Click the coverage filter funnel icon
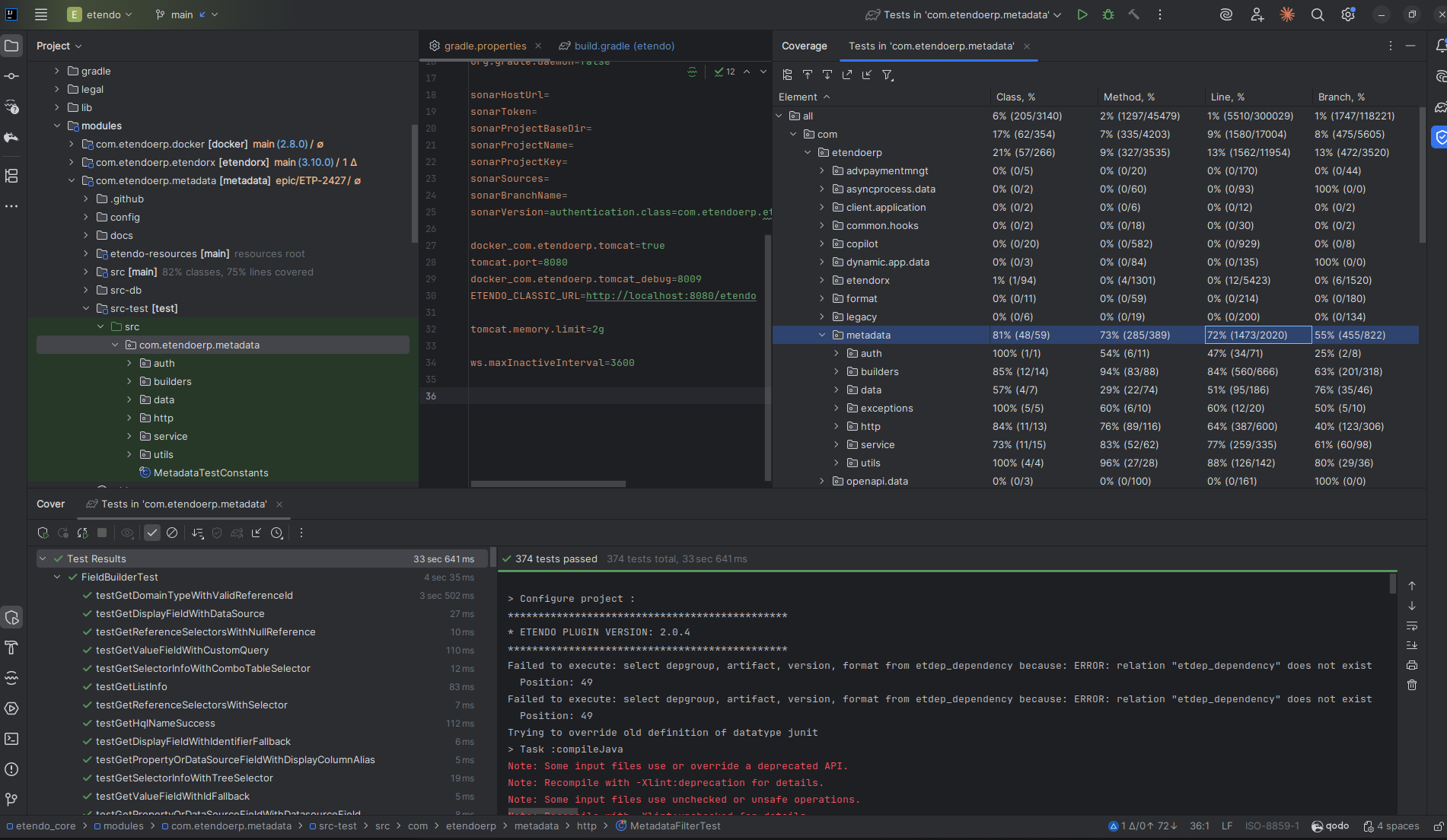Viewport: 1447px width, 840px height. (x=888, y=75)
